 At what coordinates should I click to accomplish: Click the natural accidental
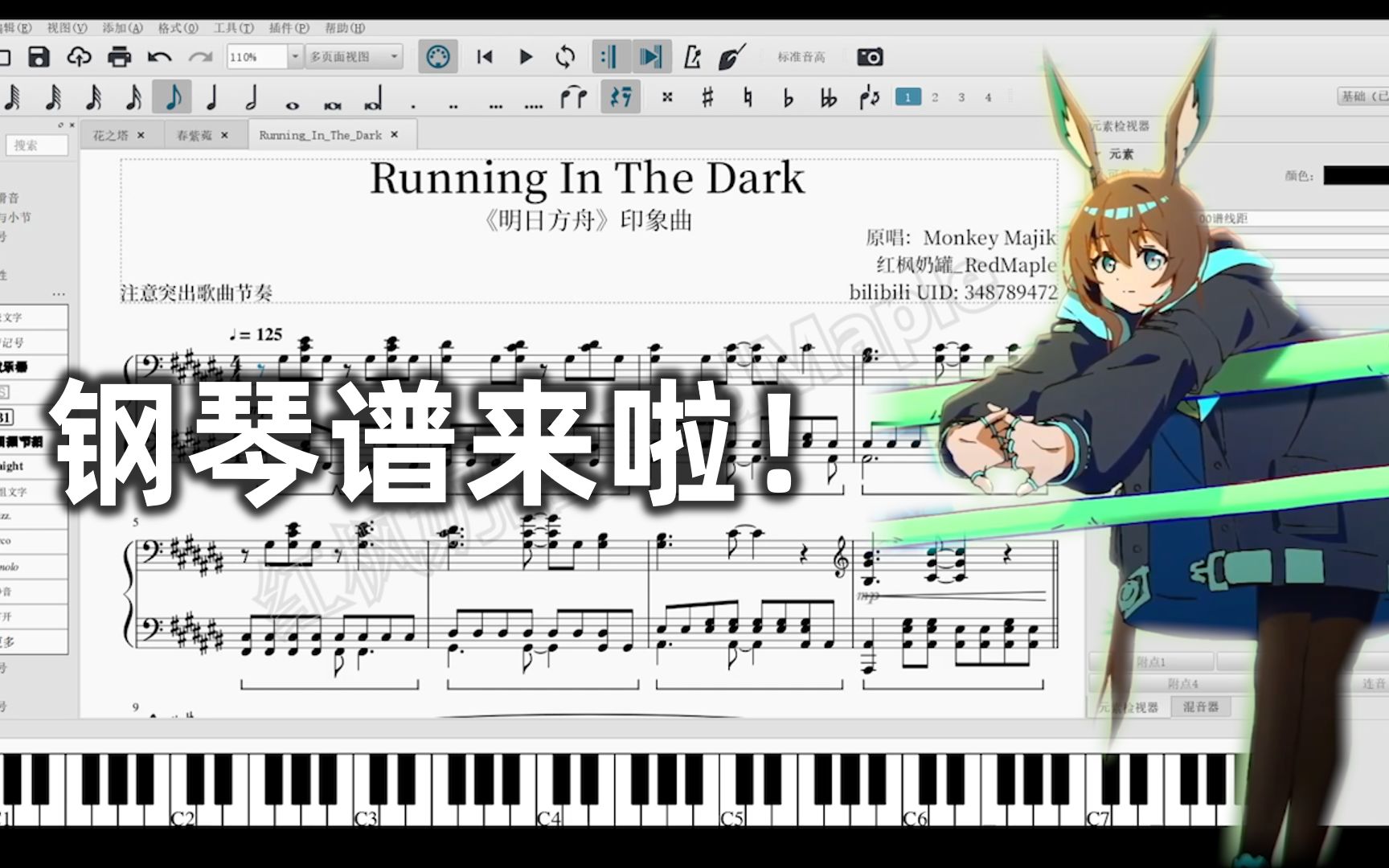tap(748, 97)
